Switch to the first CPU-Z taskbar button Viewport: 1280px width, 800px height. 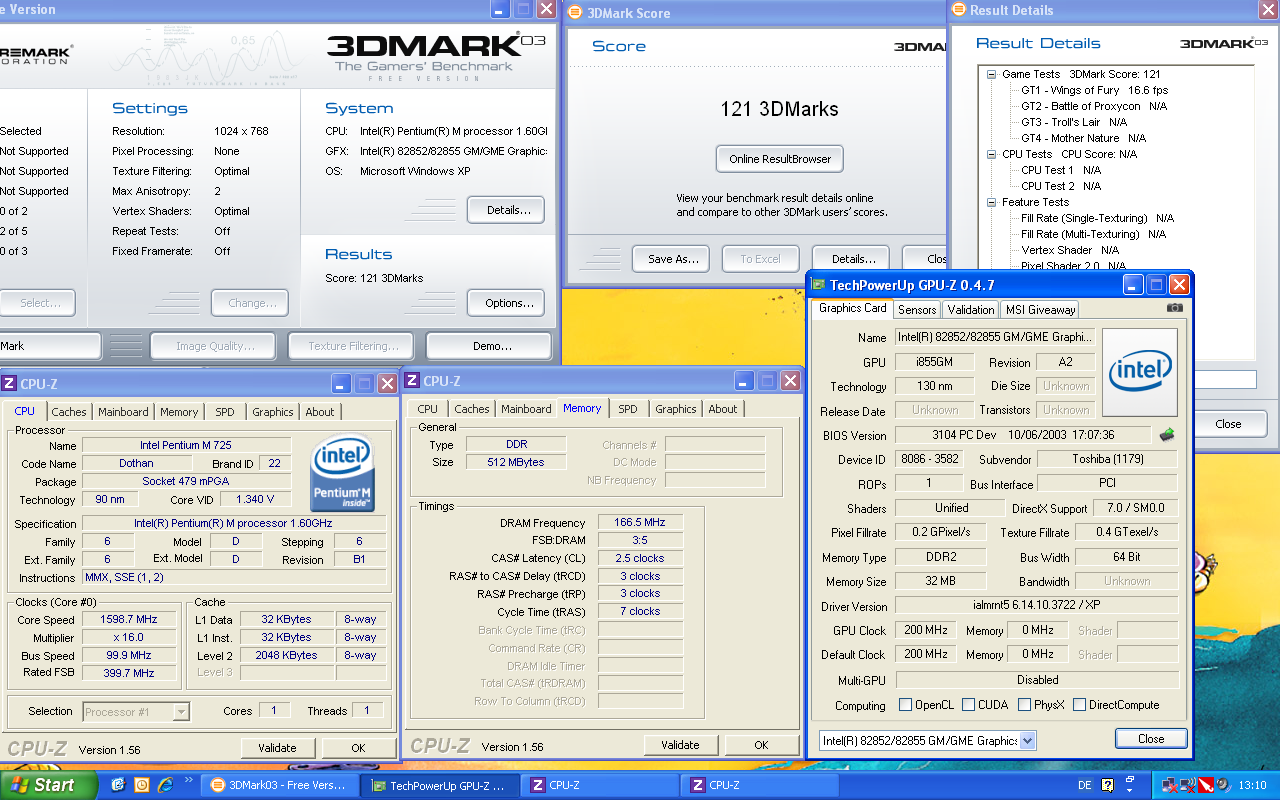[x=599, y=785]
